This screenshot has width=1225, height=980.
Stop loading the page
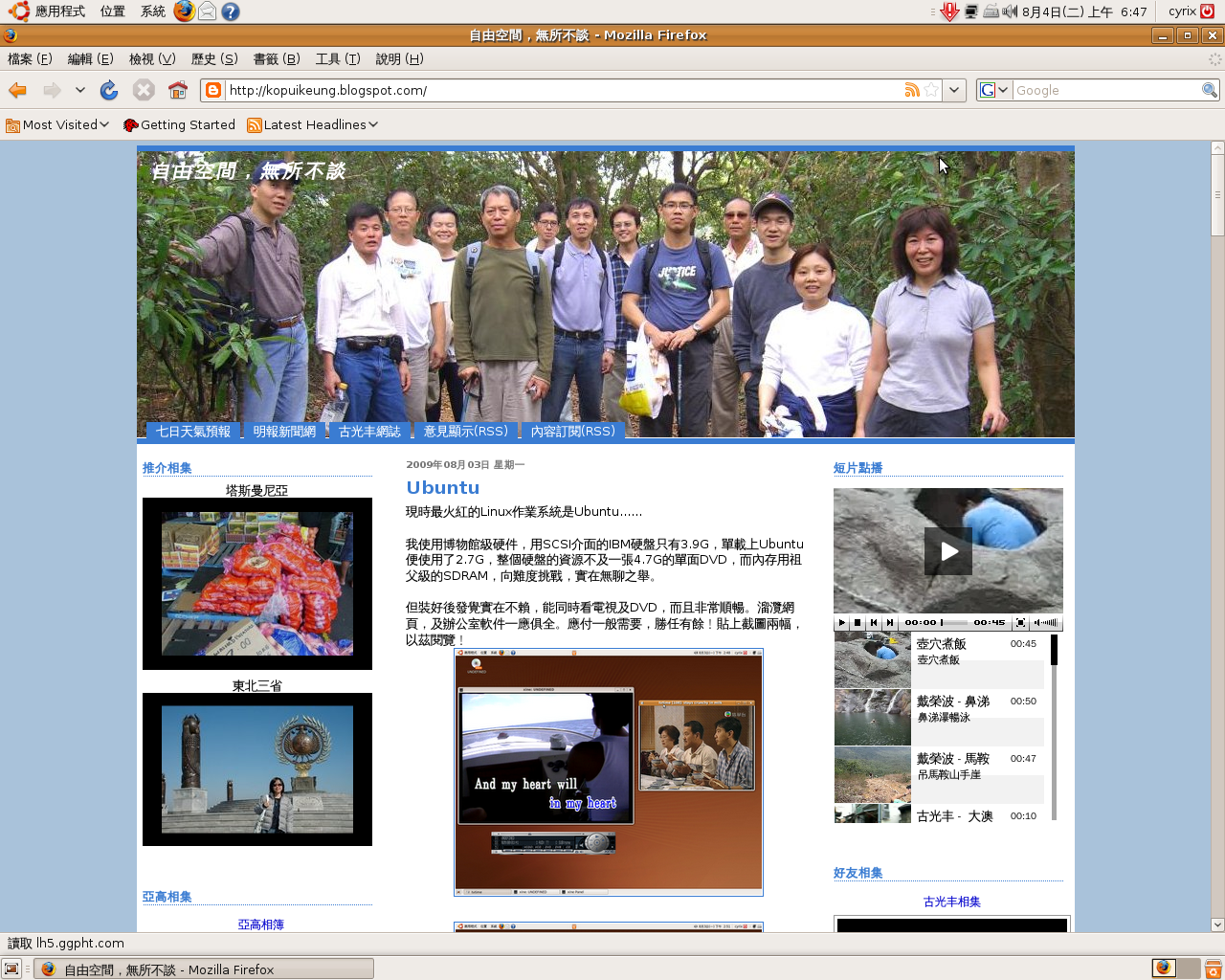point(144,90)
